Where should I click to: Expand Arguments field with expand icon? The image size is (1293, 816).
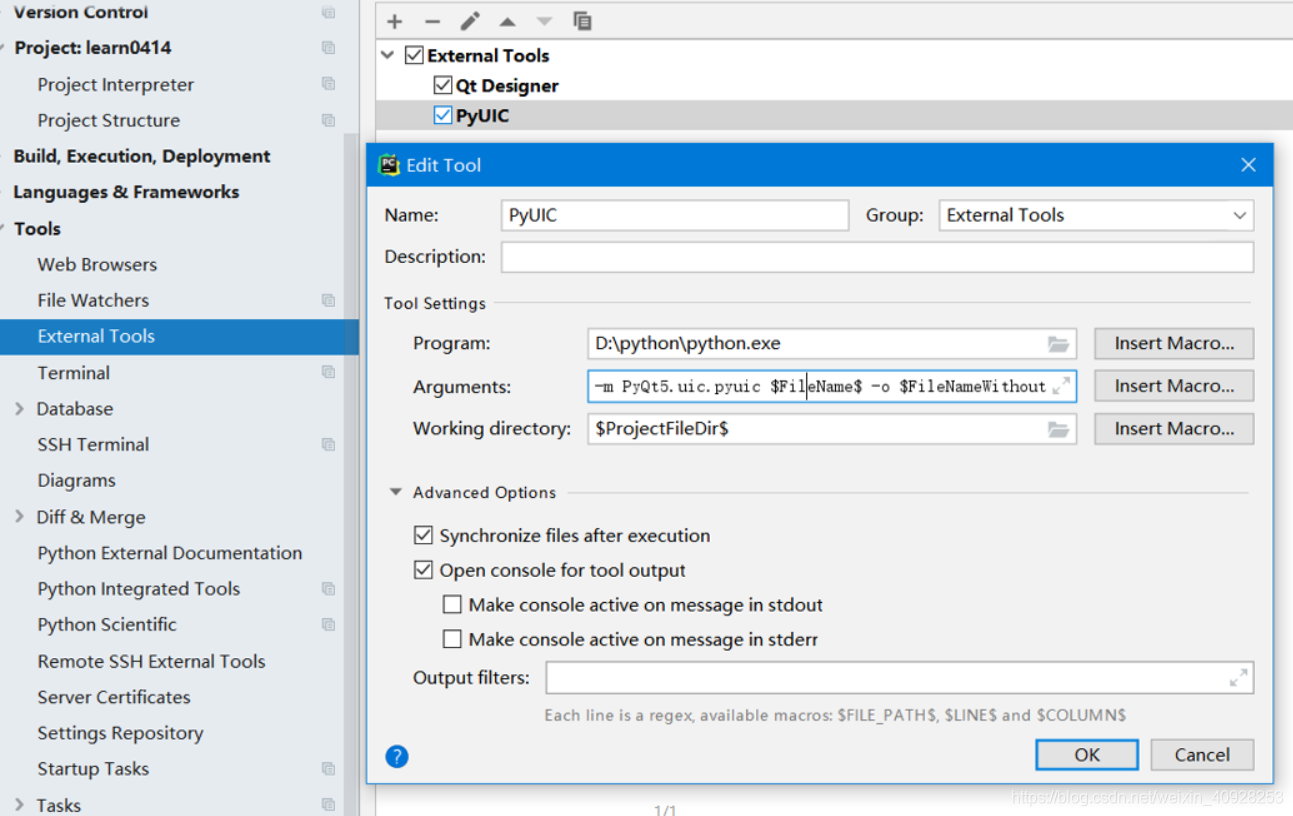point(1062,386)
